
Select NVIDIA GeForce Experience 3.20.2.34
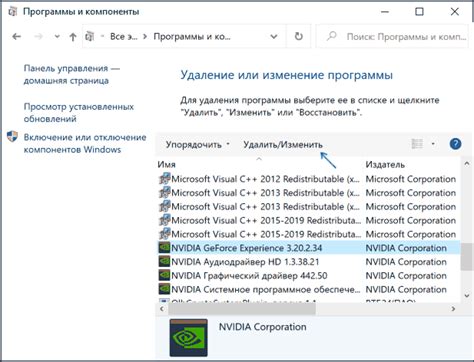308,248
